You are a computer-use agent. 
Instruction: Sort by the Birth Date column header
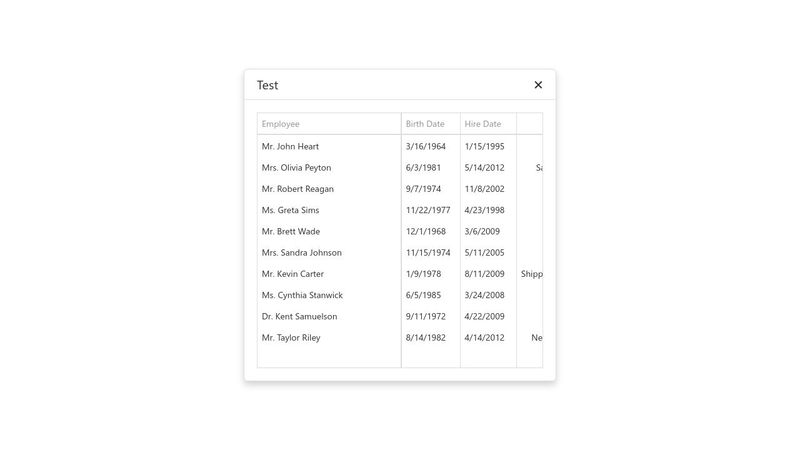click(x=431, y=124)
